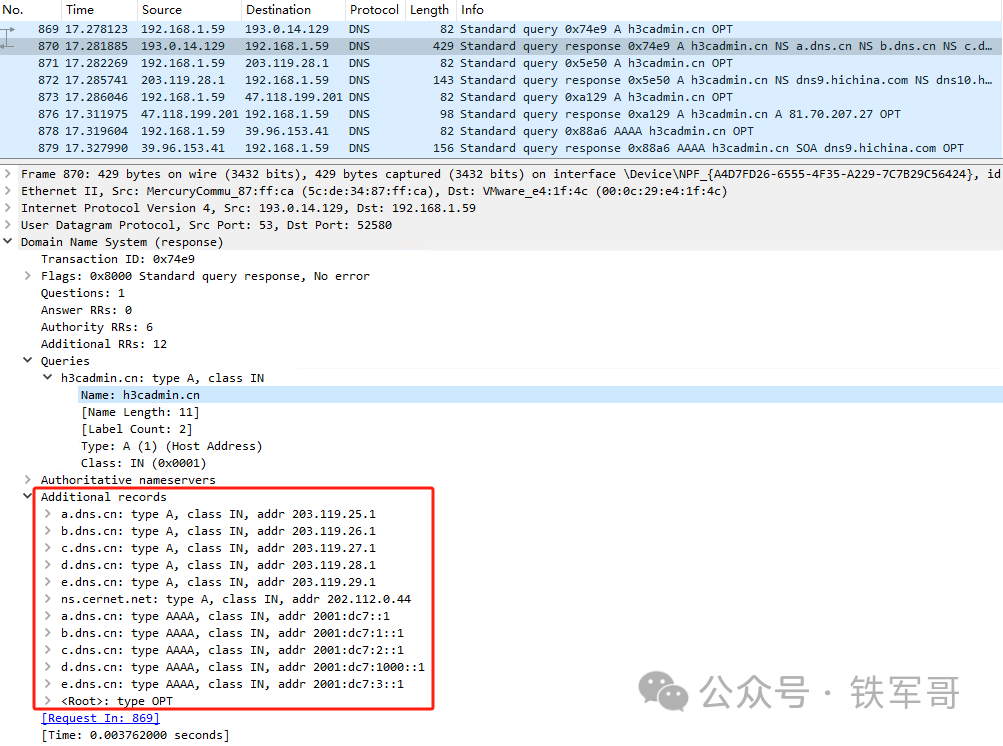Screen dimensions: 1003x746
Task: Sort packets by the Source column
Action: (189, 10)
